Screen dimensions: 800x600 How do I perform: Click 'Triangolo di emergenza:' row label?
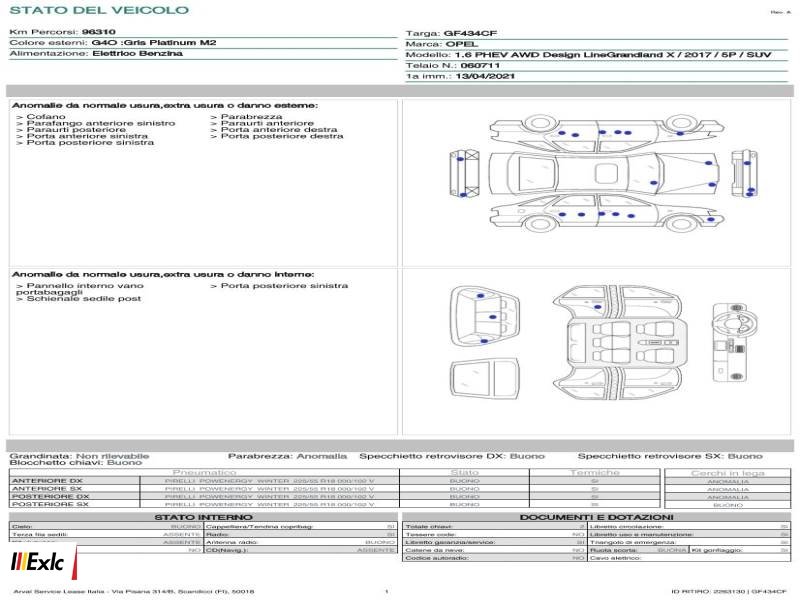633,542
